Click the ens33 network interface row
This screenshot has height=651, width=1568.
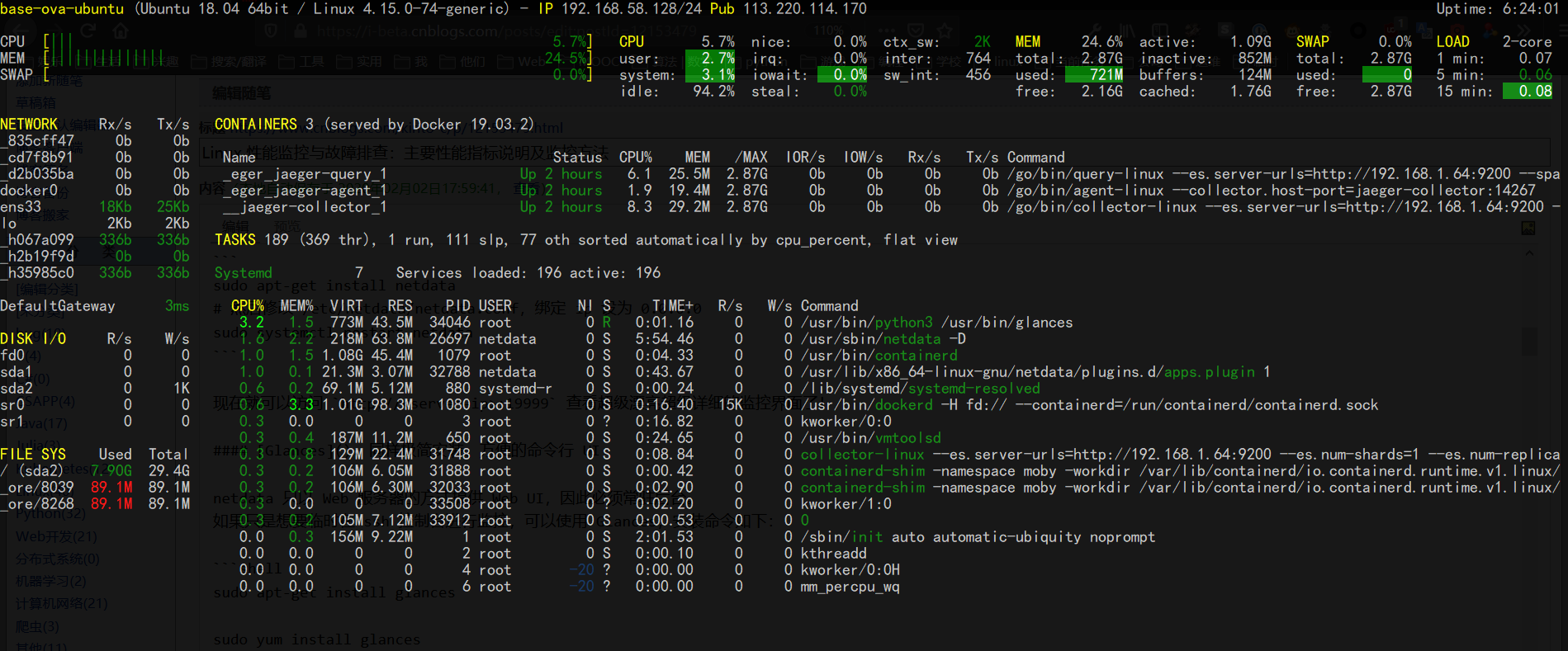(x=95, y=207)
